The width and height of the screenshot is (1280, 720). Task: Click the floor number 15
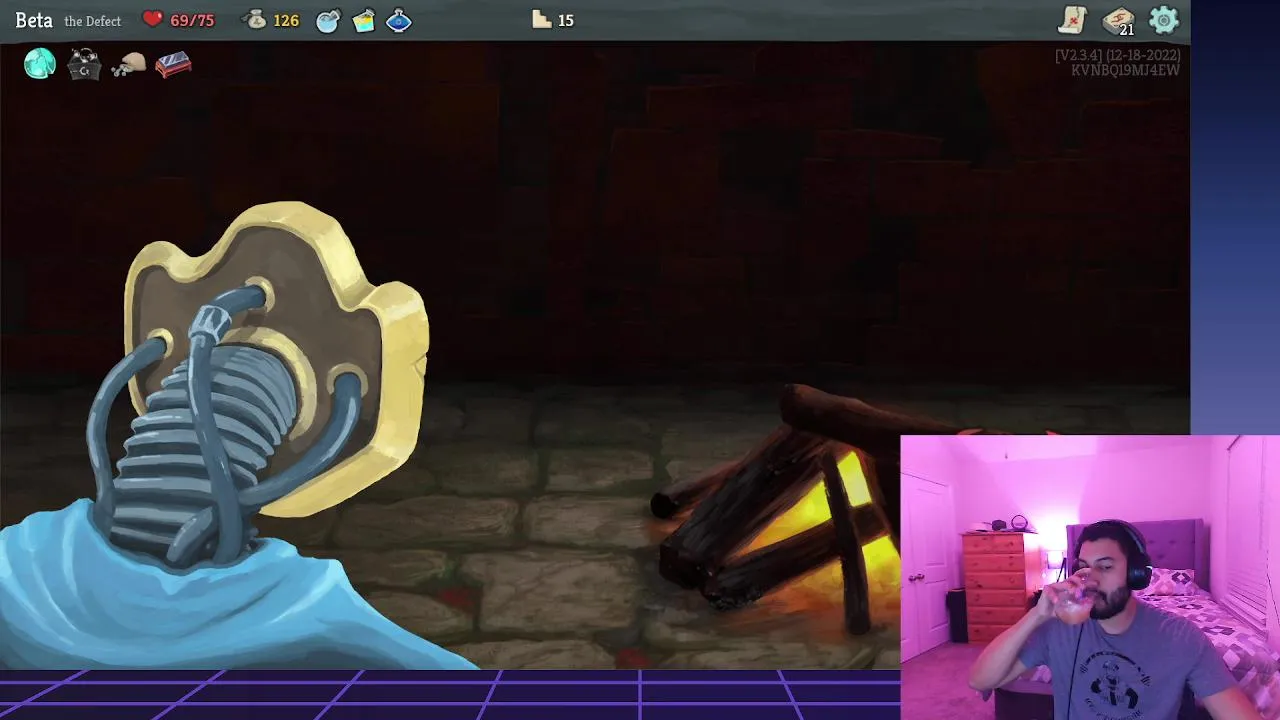[x=566, y=21]
